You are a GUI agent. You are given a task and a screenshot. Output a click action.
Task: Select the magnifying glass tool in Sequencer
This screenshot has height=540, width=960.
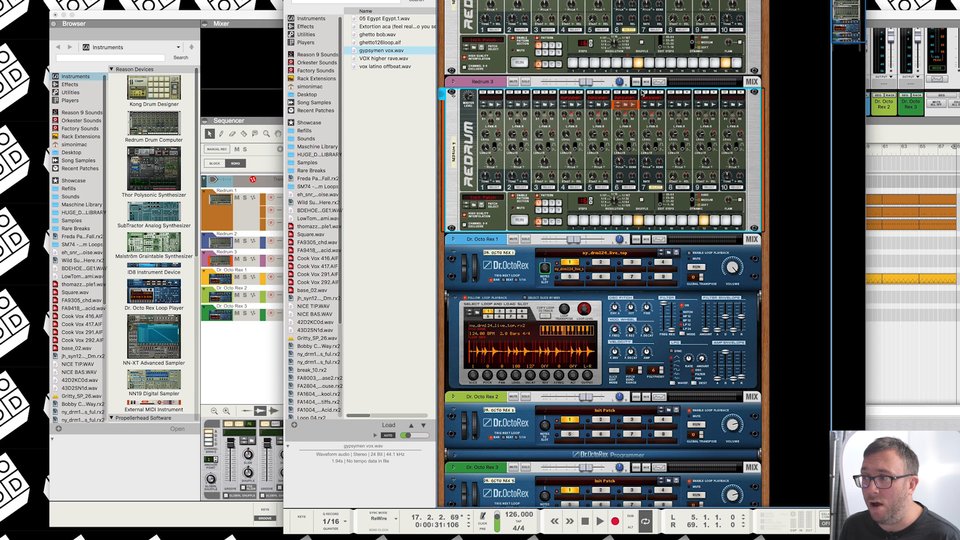pyautogui.click(x=266, y=133)
